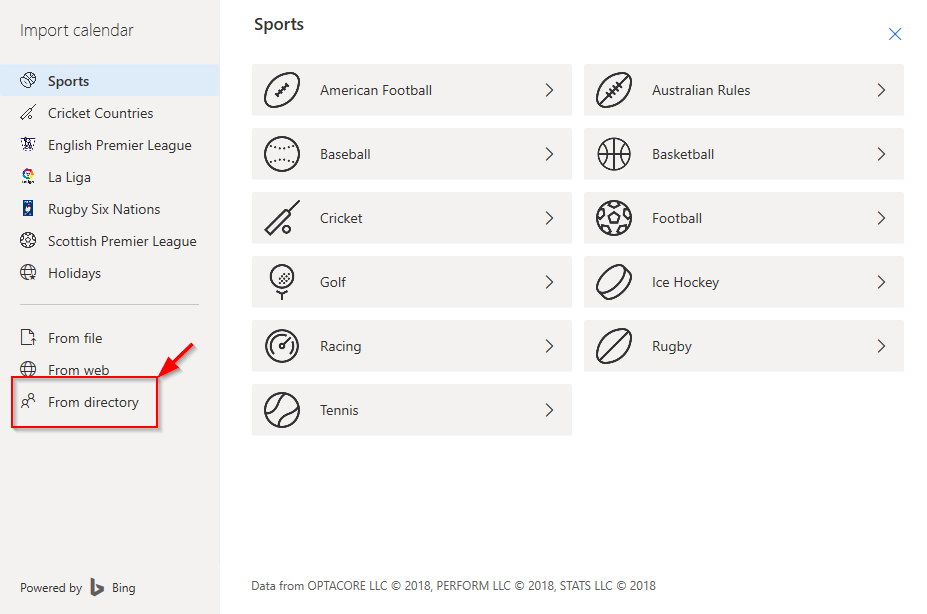Click the Tennis ball icon
Image resolution: width=927 pixels, height=614 pixels.
(281, 410)
